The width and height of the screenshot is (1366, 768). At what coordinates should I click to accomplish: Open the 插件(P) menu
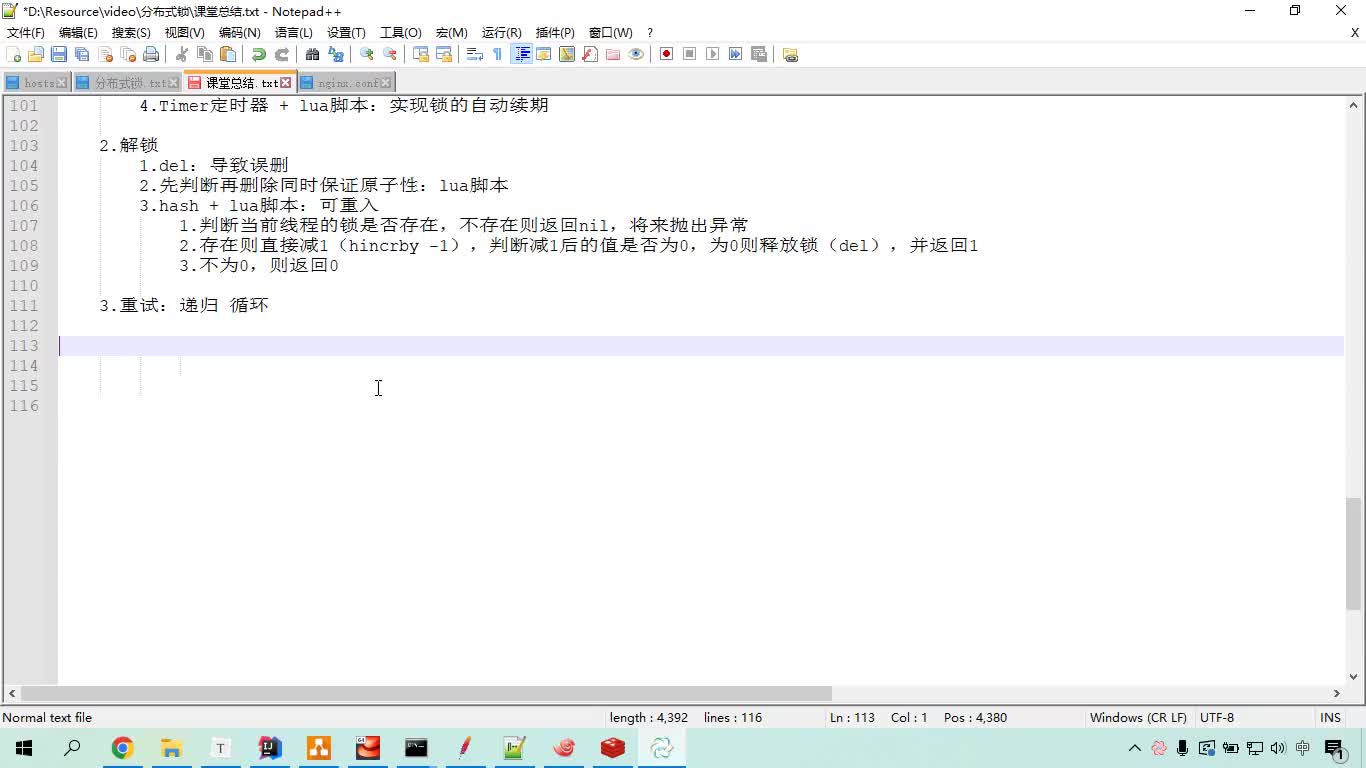pyautogui.click(x=555, y=33)
